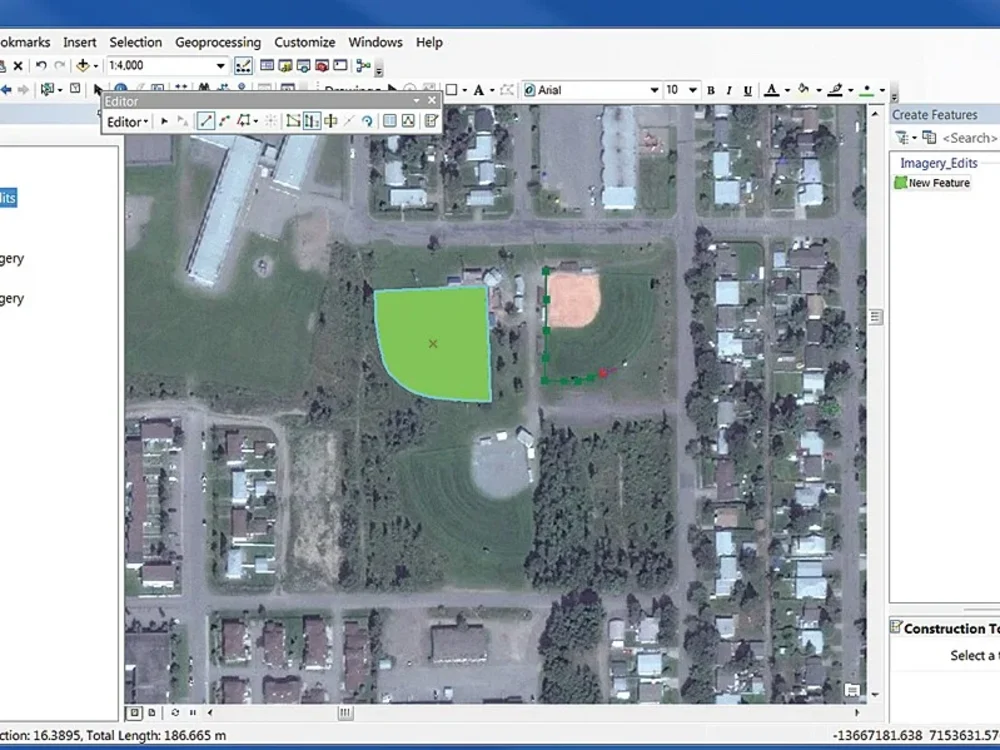Toggle bold formatting for label text
Viewport: 1000px width, 750px height.
pyautogui.click(x=710, y=89)
